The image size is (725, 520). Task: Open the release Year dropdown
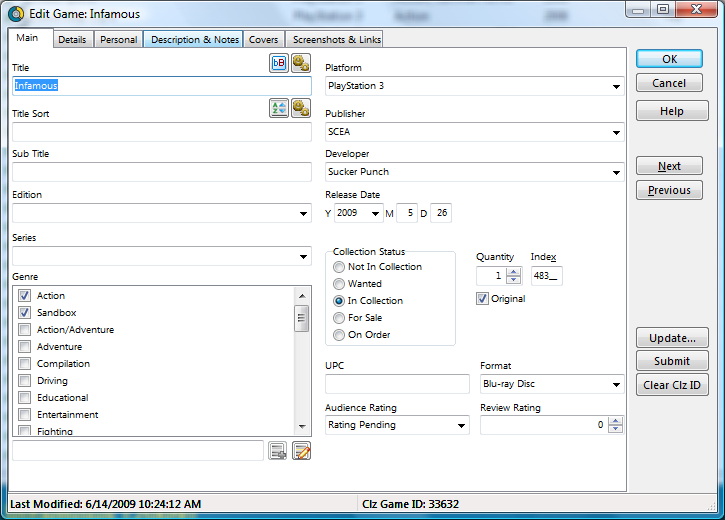tap(375, 213)
